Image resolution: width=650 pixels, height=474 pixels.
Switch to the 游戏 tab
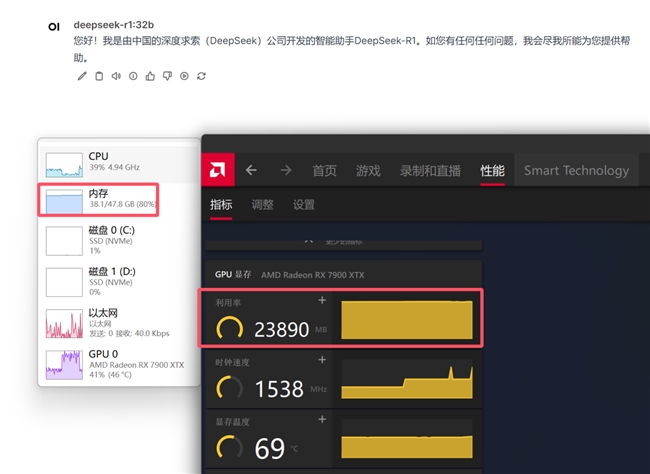(368, 171)
